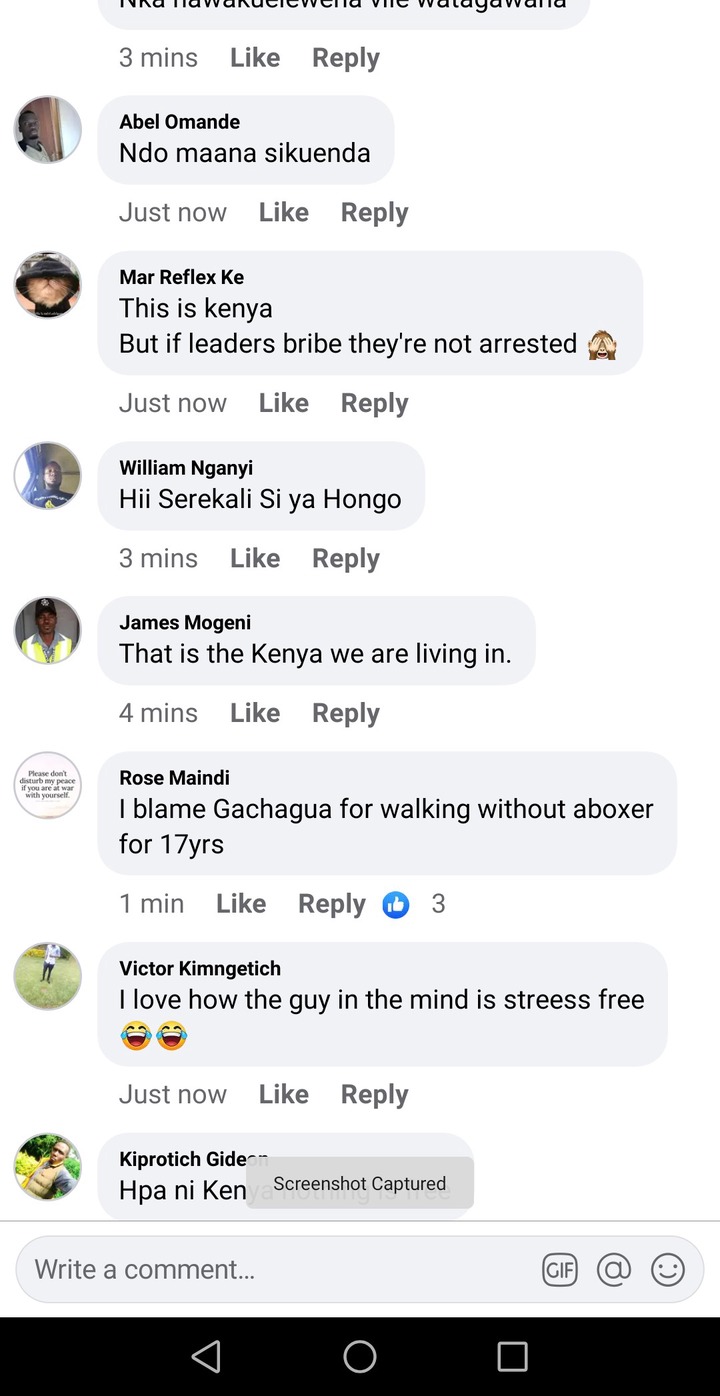Screen dimensions: 720x1396
Task: Reply to Victor Kimngetich's comment
Action: (374, 1094)
